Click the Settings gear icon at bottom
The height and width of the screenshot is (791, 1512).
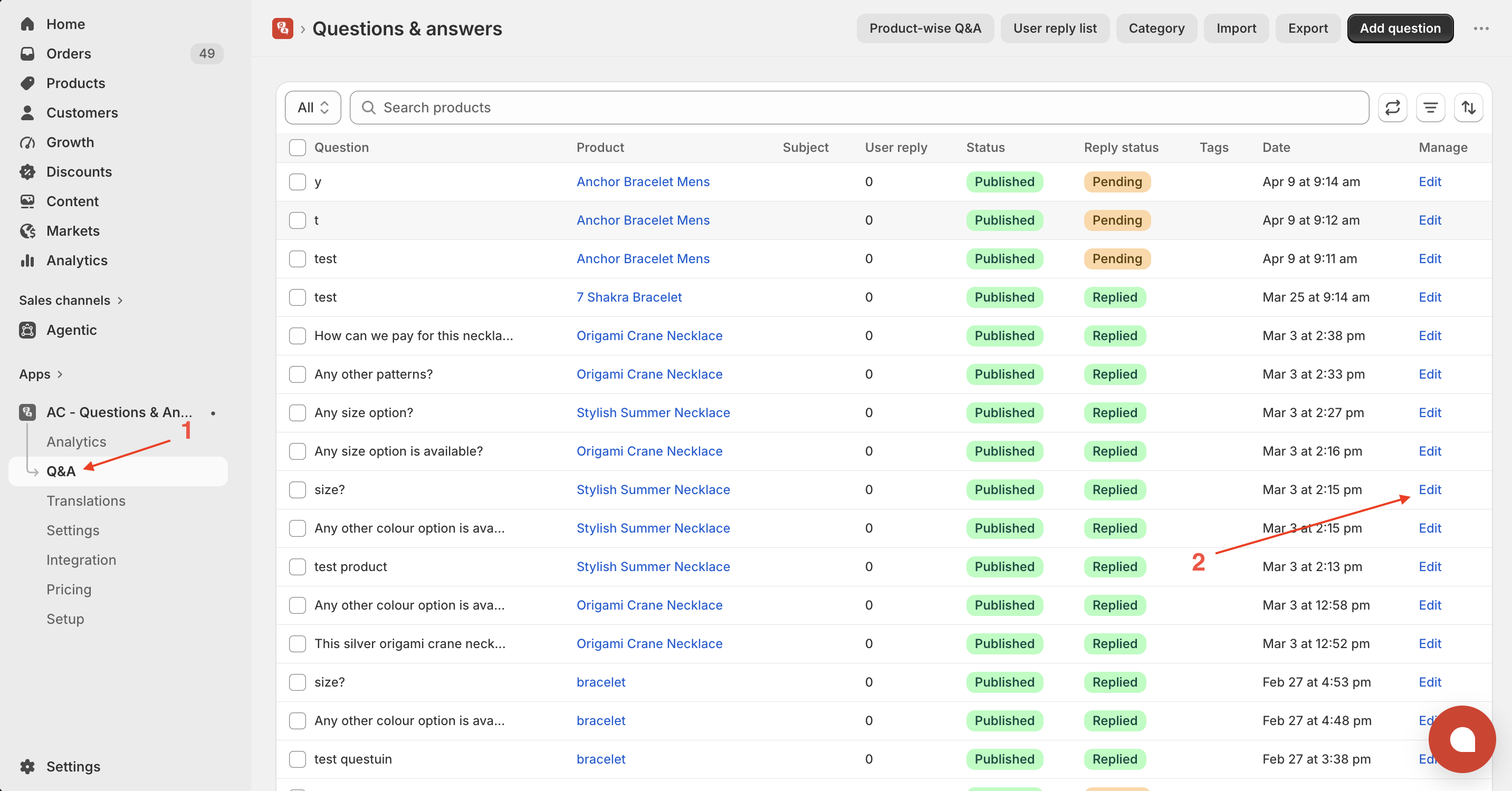27,766
